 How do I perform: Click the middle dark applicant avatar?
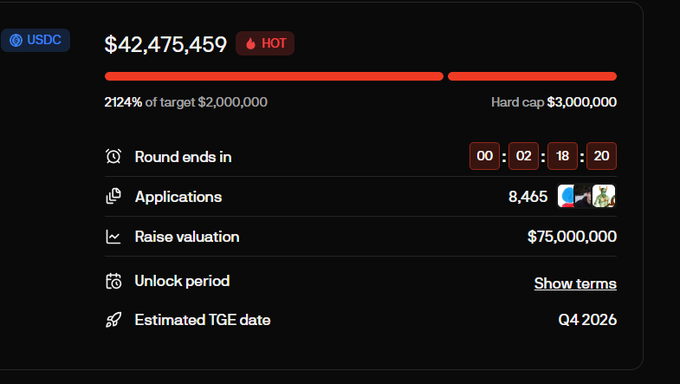pyautogui.click(x=583, y=196)
